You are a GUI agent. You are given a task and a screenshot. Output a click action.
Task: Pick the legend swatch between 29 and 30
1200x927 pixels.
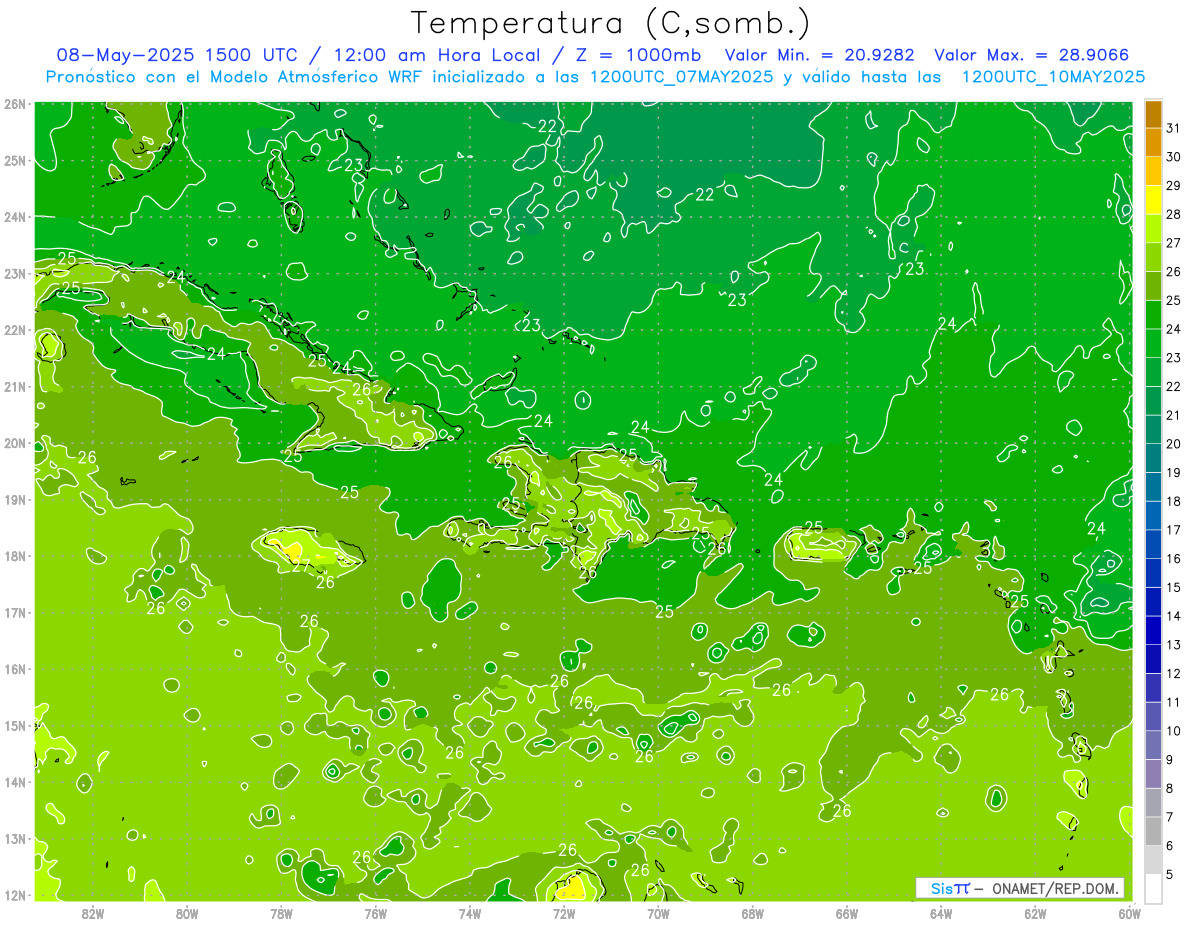click(x=1153, y=171)
